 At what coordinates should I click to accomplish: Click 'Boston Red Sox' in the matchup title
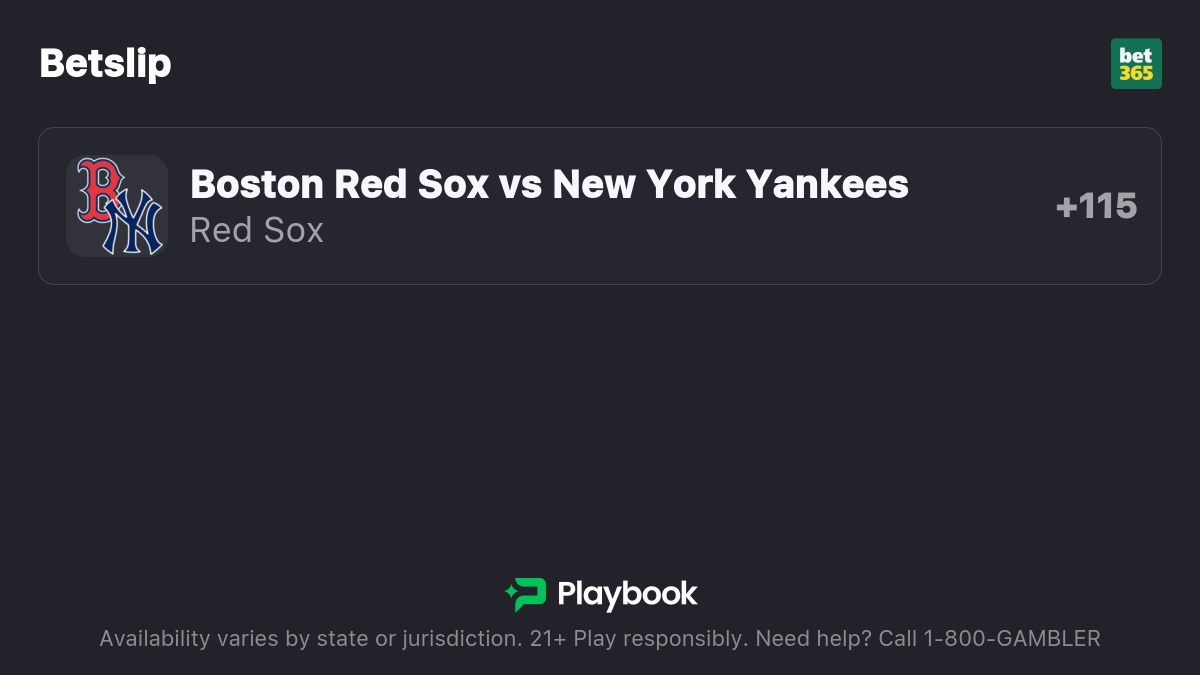[340, 184]
